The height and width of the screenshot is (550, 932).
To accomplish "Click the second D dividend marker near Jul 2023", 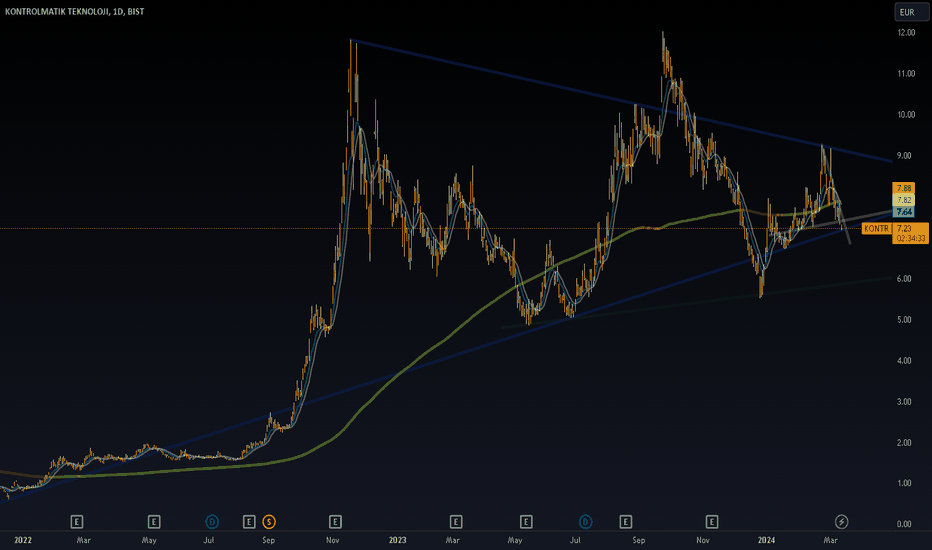I will click(585, 522).
